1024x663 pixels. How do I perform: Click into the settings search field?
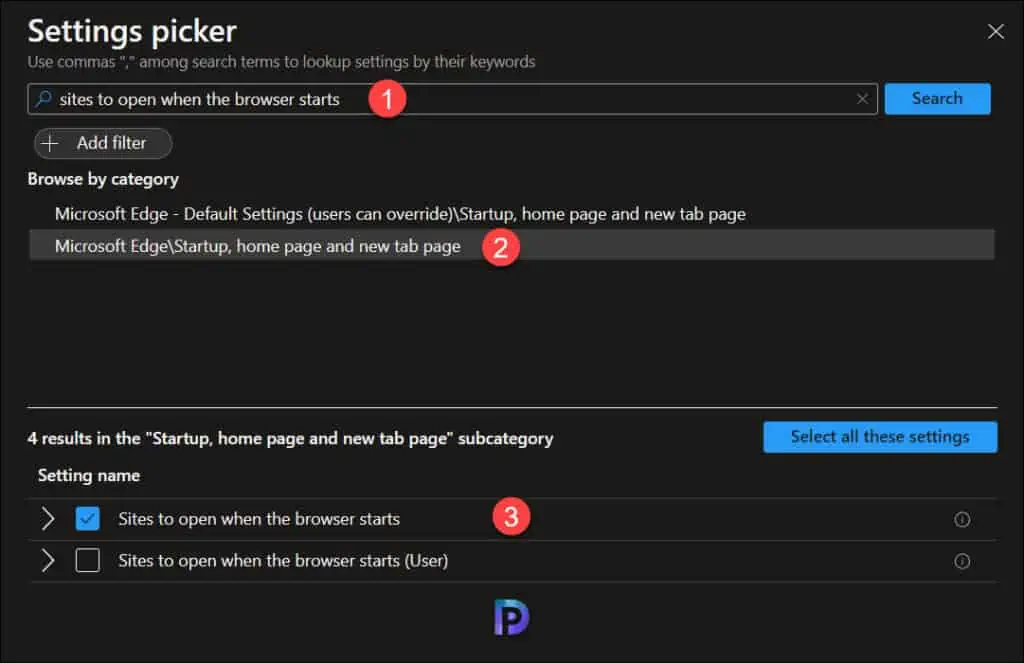(x=452, y=99)
